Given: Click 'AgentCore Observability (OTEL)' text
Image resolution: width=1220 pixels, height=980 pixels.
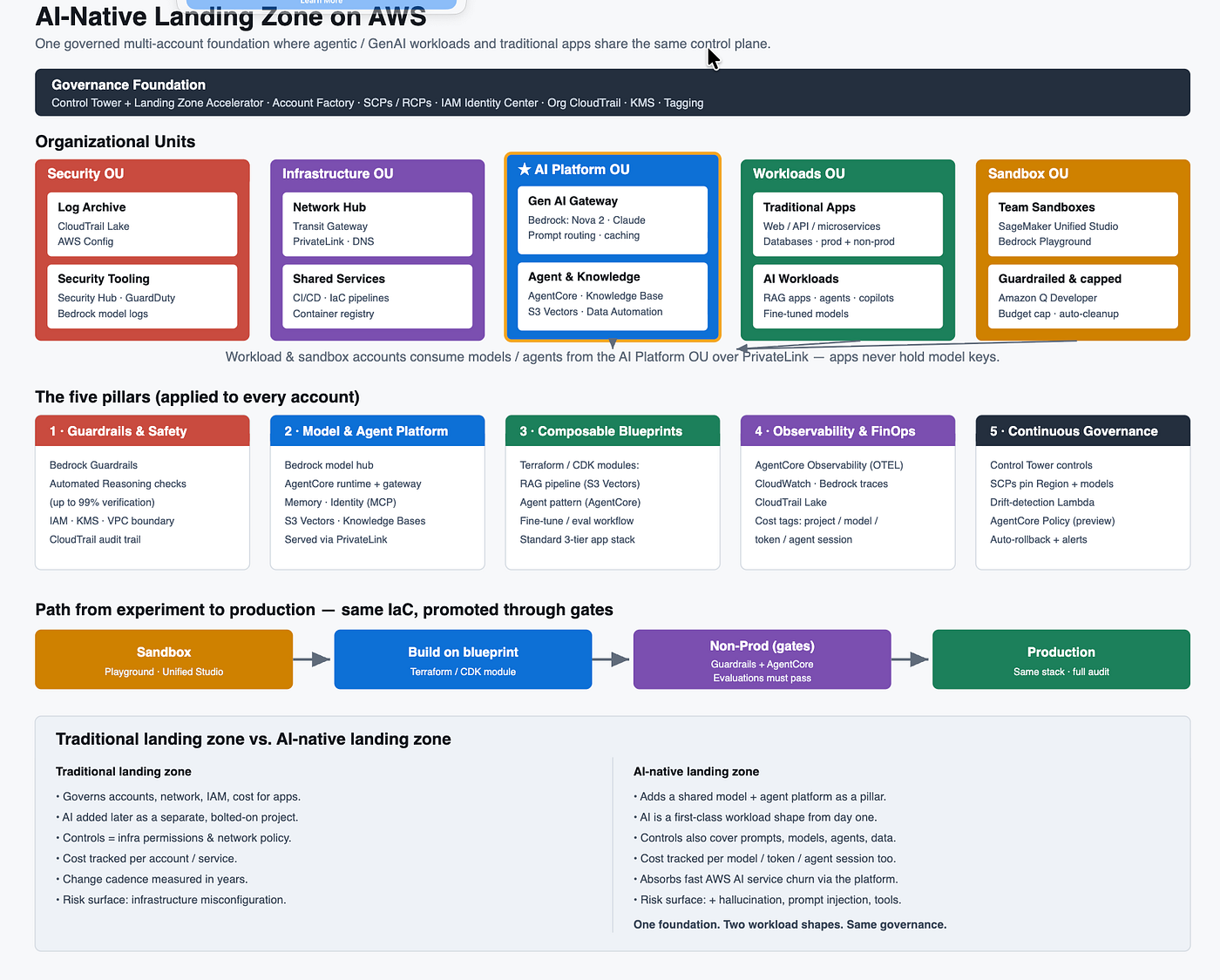Looking at the screenshot, I should 829,465.
